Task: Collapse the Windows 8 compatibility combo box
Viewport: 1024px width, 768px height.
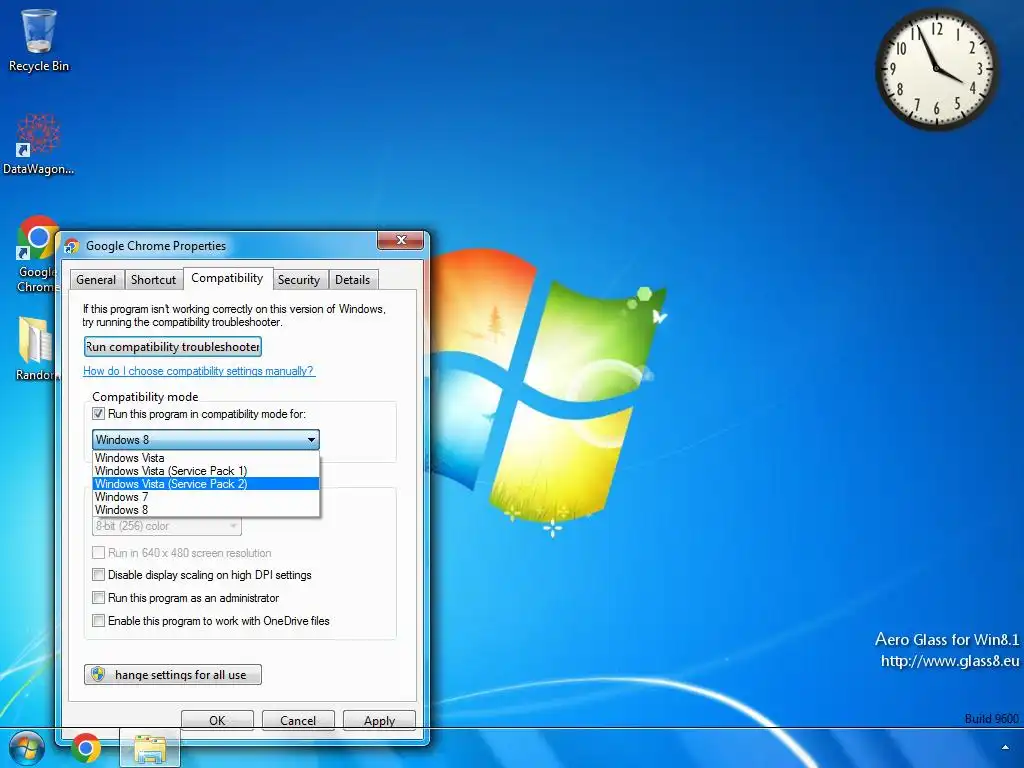Action: (x=206, y=440)
